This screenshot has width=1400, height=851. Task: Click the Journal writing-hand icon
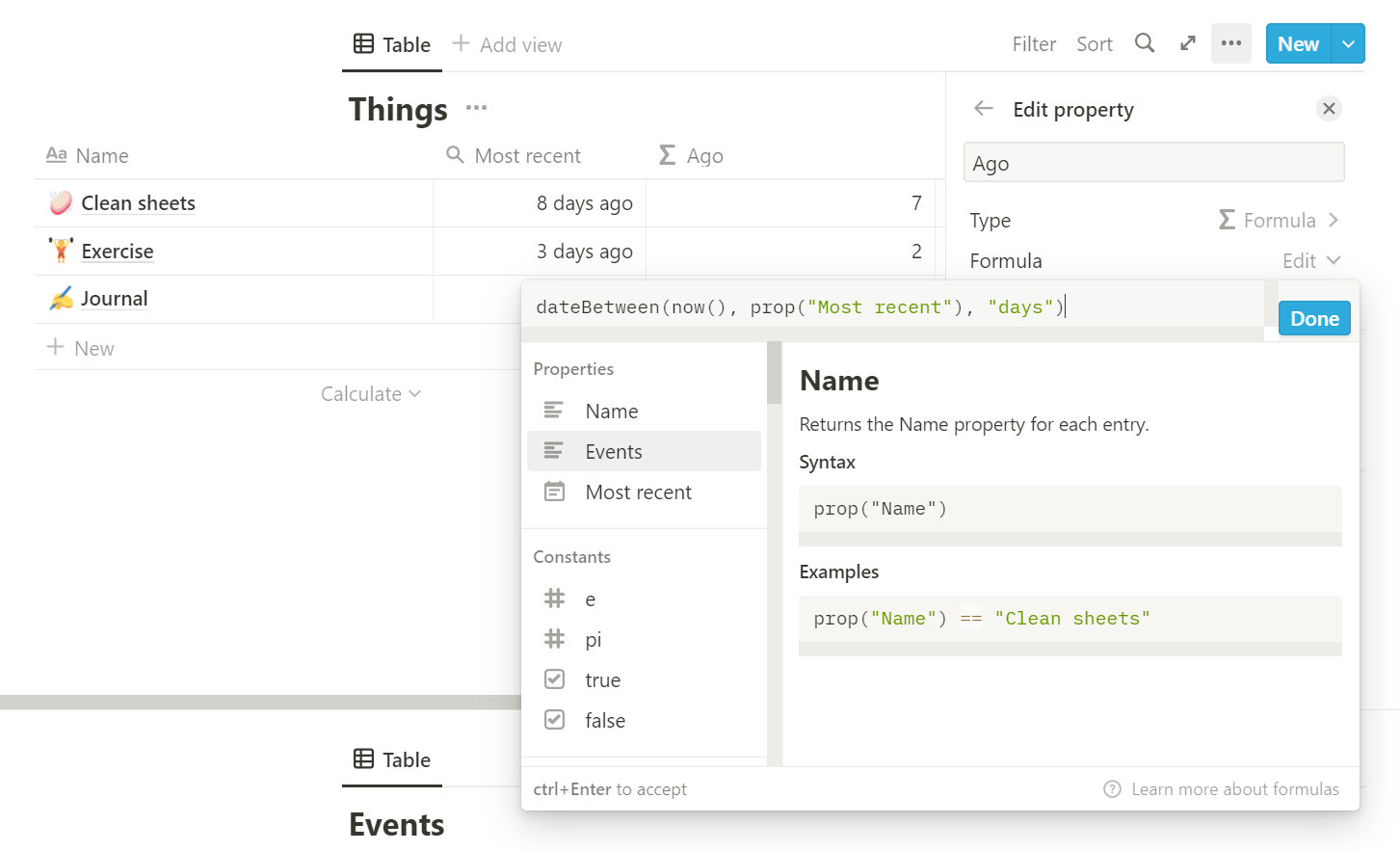[61, 299]
